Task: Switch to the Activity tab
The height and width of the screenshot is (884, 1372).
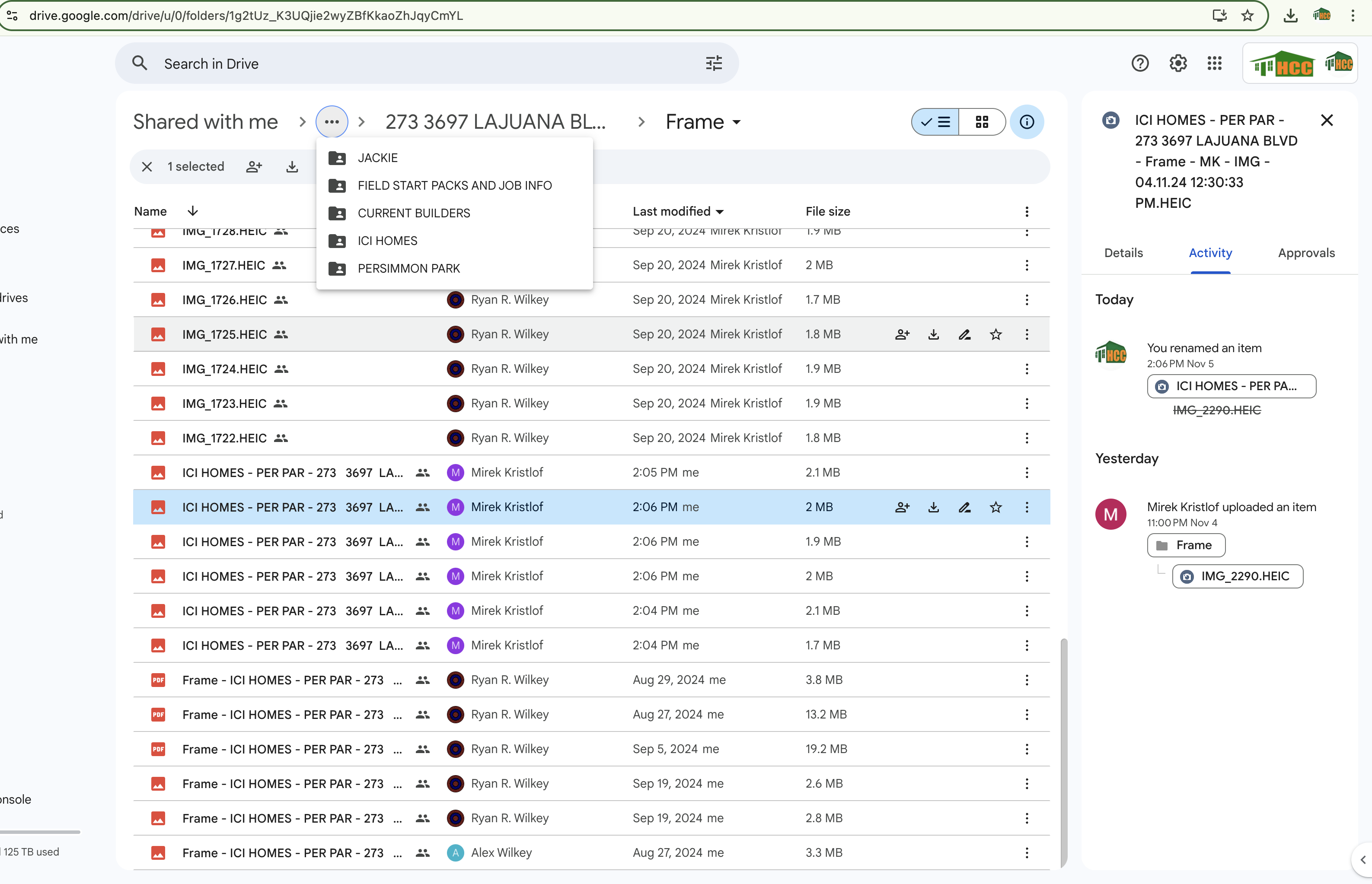Action: (x=1210, y=253)
